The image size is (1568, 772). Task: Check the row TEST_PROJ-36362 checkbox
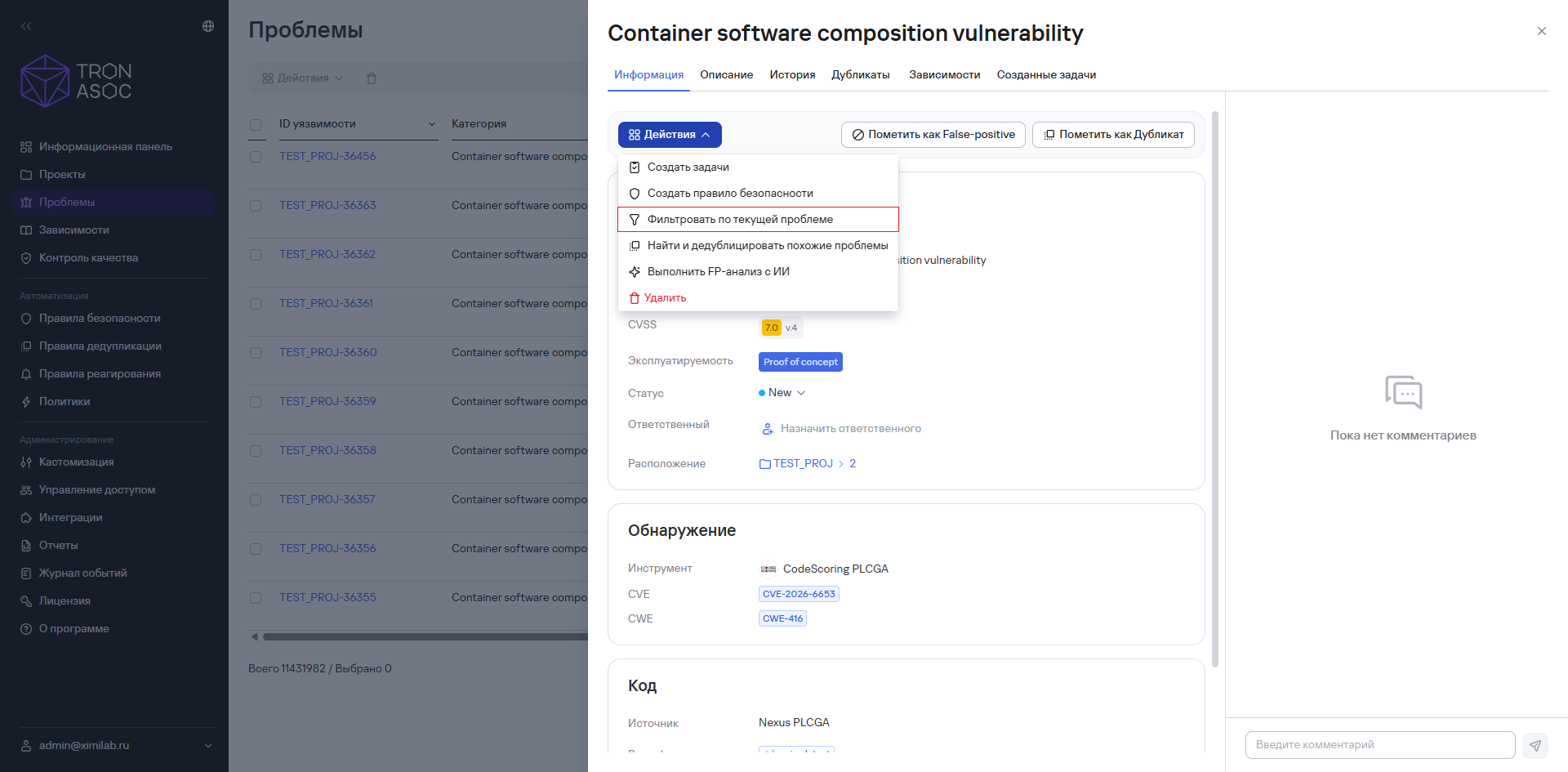(256, 255)
